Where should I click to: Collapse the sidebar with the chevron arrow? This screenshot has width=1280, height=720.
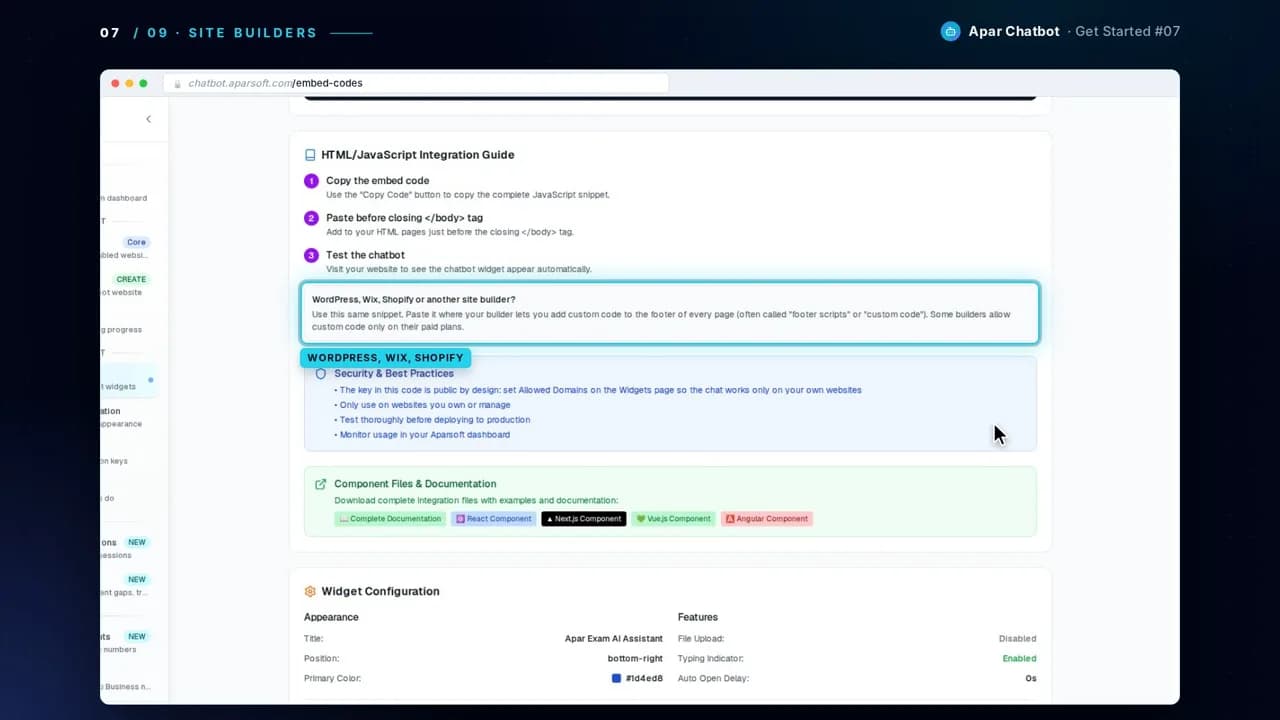(x=149, y=119)
